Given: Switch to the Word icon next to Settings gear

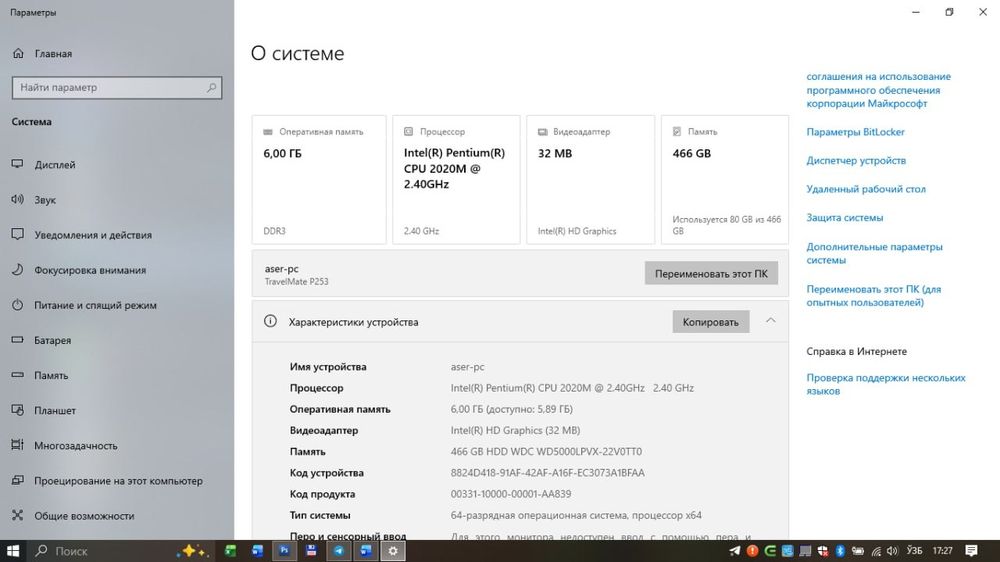Looking at the screenshot, I should click(366, 551).
